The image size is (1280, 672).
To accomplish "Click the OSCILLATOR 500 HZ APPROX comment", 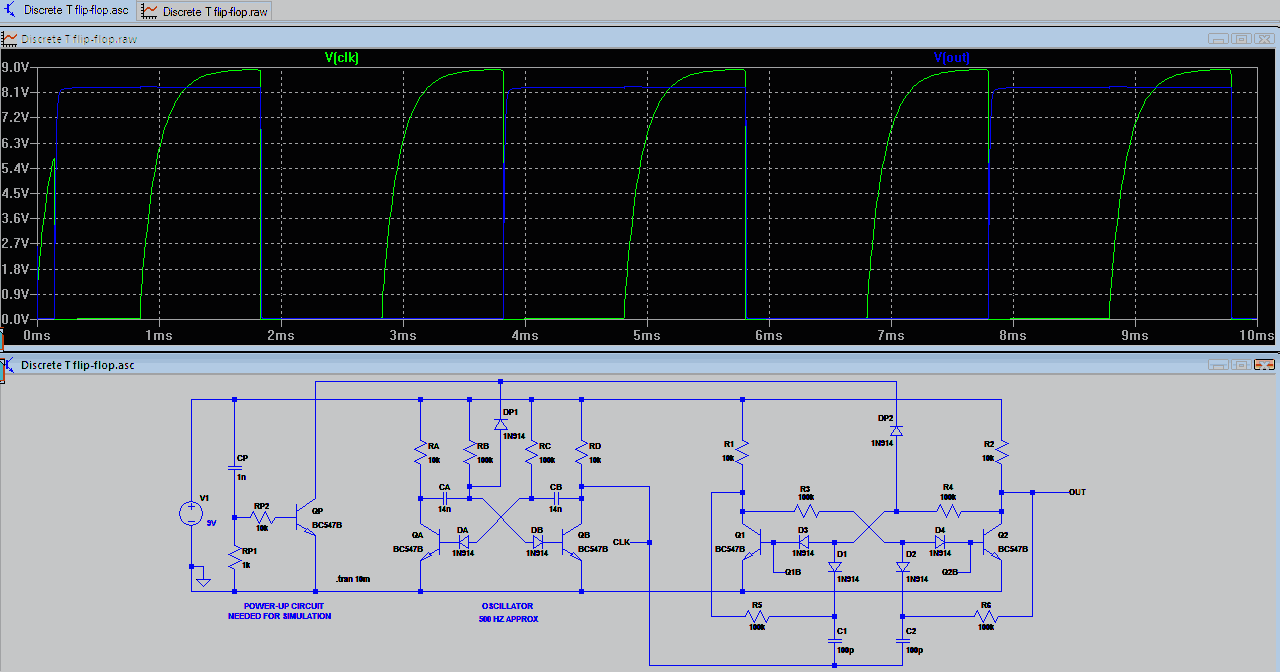I will click(x=508, y=612).
